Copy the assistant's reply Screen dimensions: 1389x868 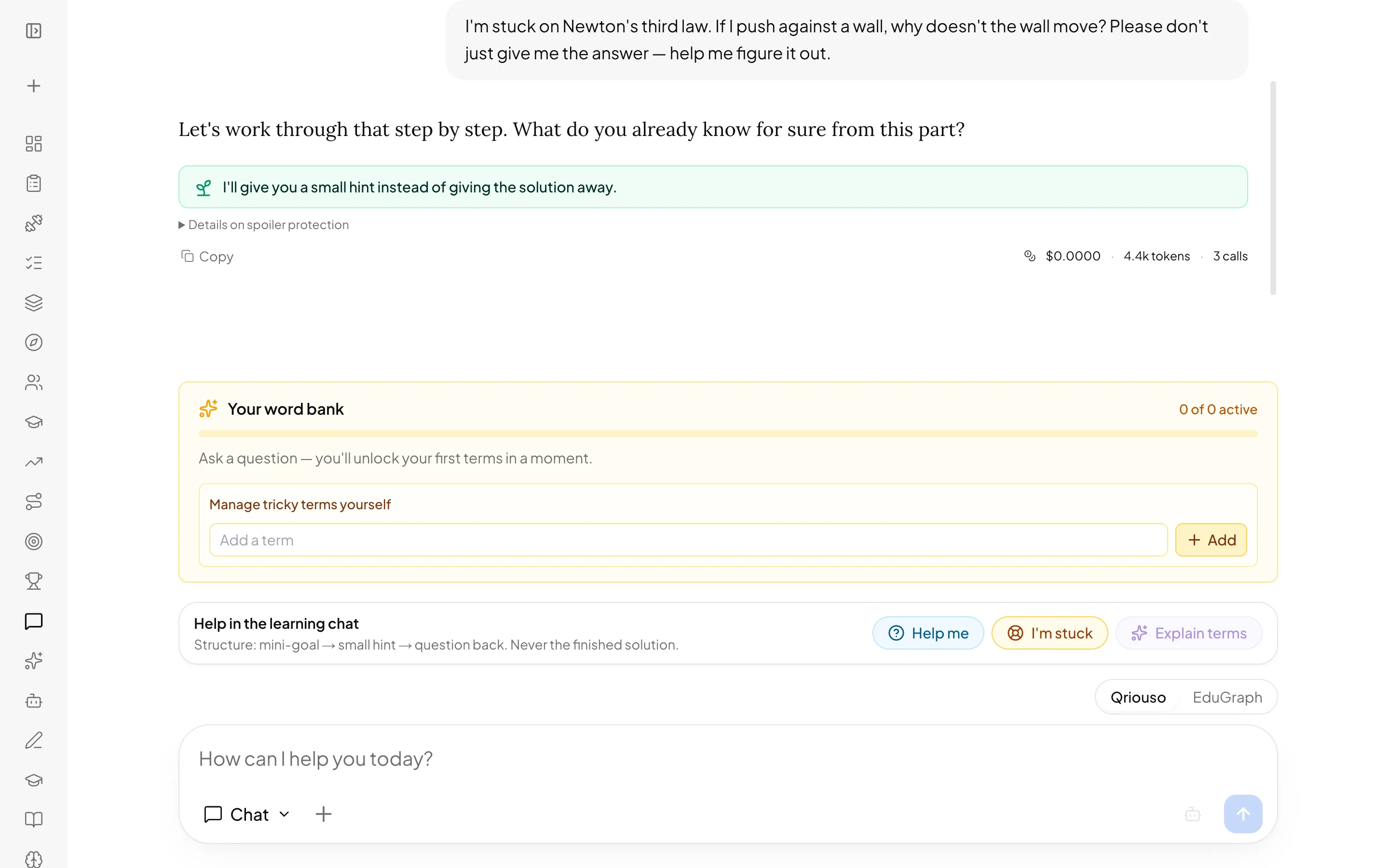207,256
